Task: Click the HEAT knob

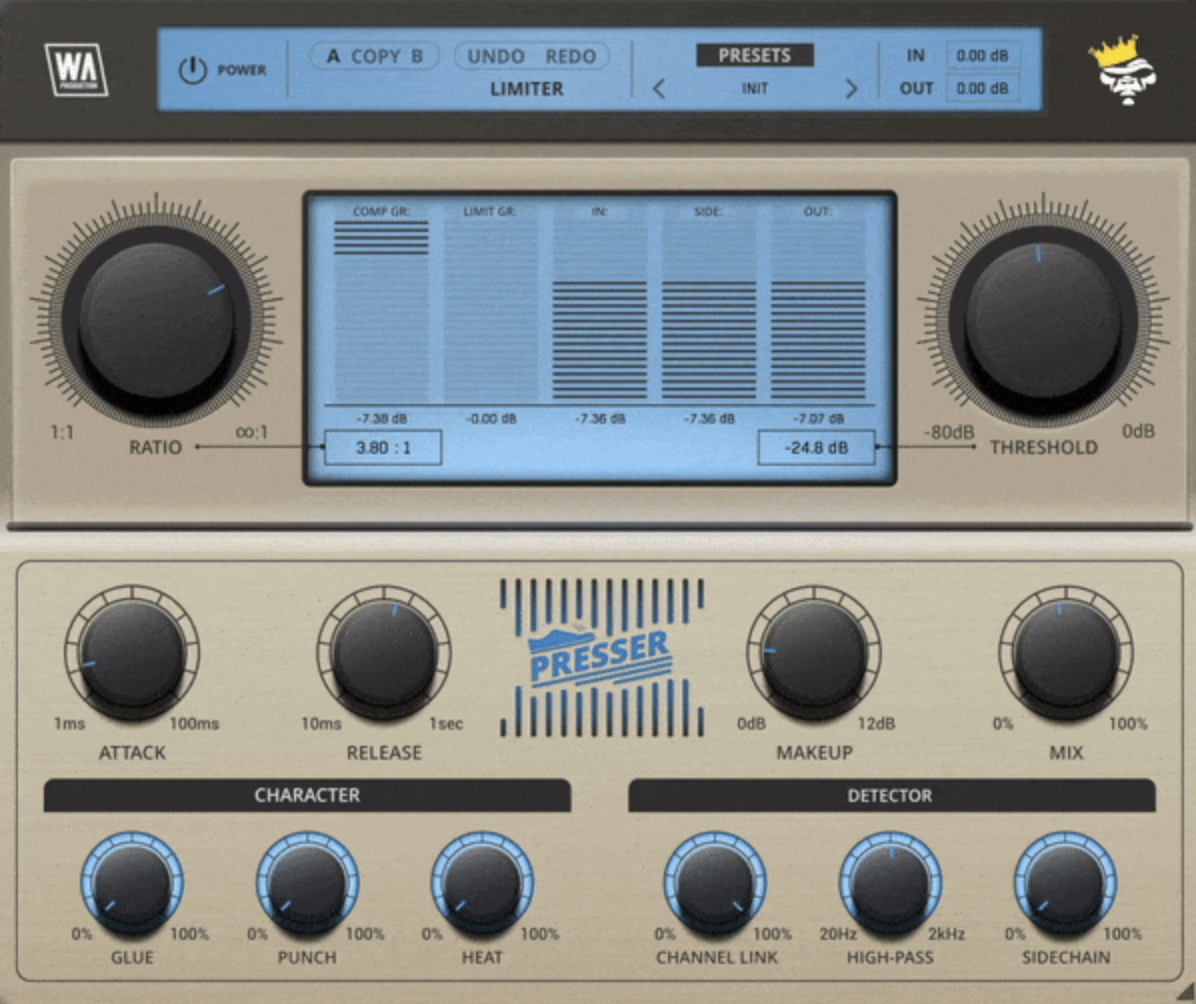Action: click(x=482, y=884)
